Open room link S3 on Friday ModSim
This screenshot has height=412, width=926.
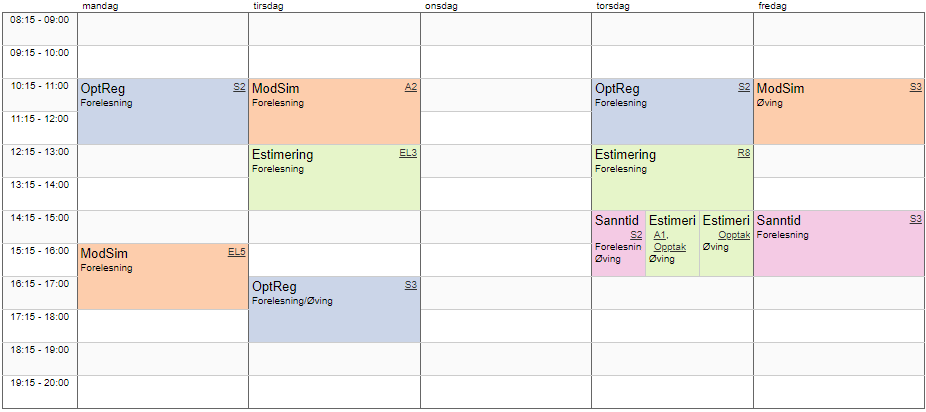coord(916,87)
